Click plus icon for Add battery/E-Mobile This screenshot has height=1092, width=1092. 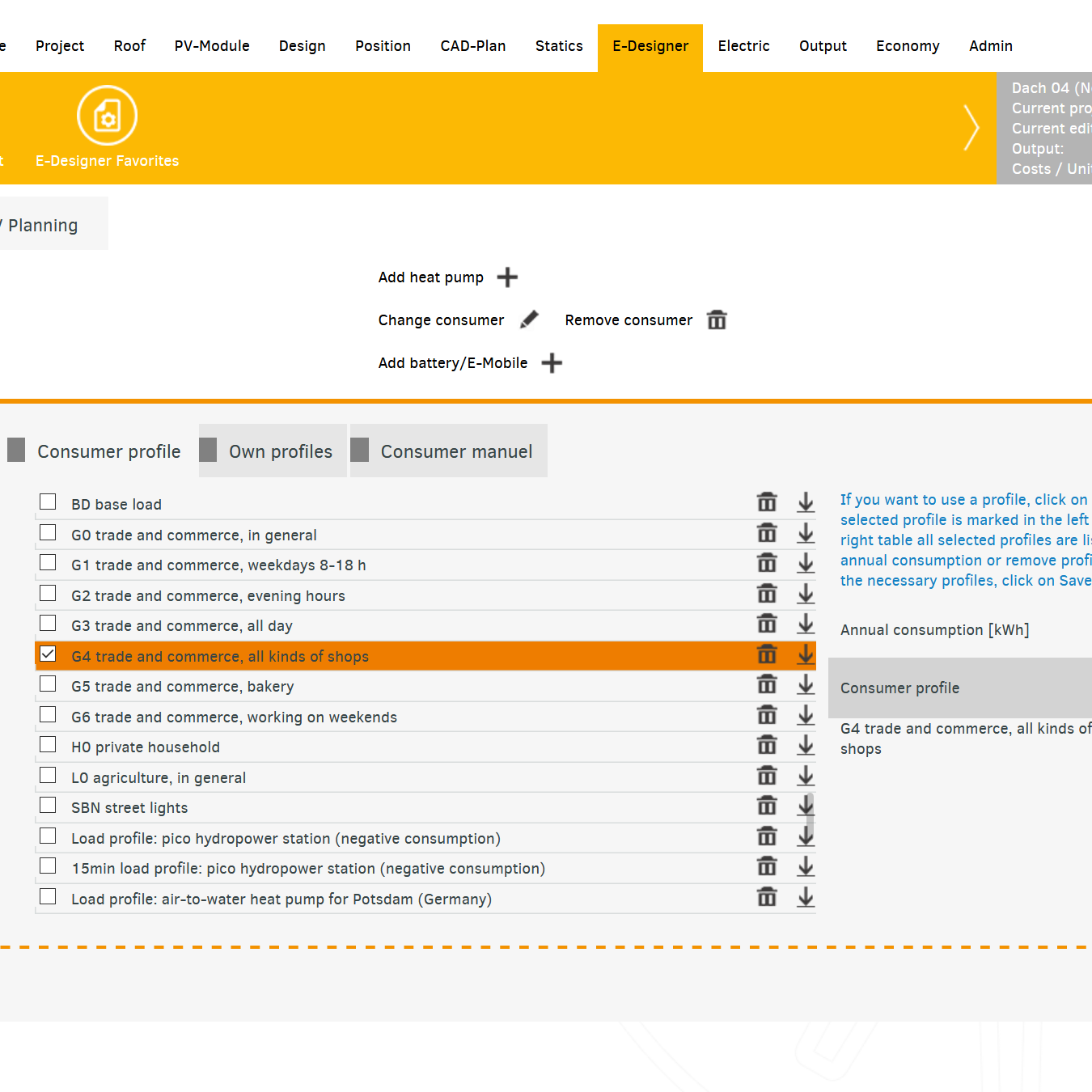click(552, 363)
